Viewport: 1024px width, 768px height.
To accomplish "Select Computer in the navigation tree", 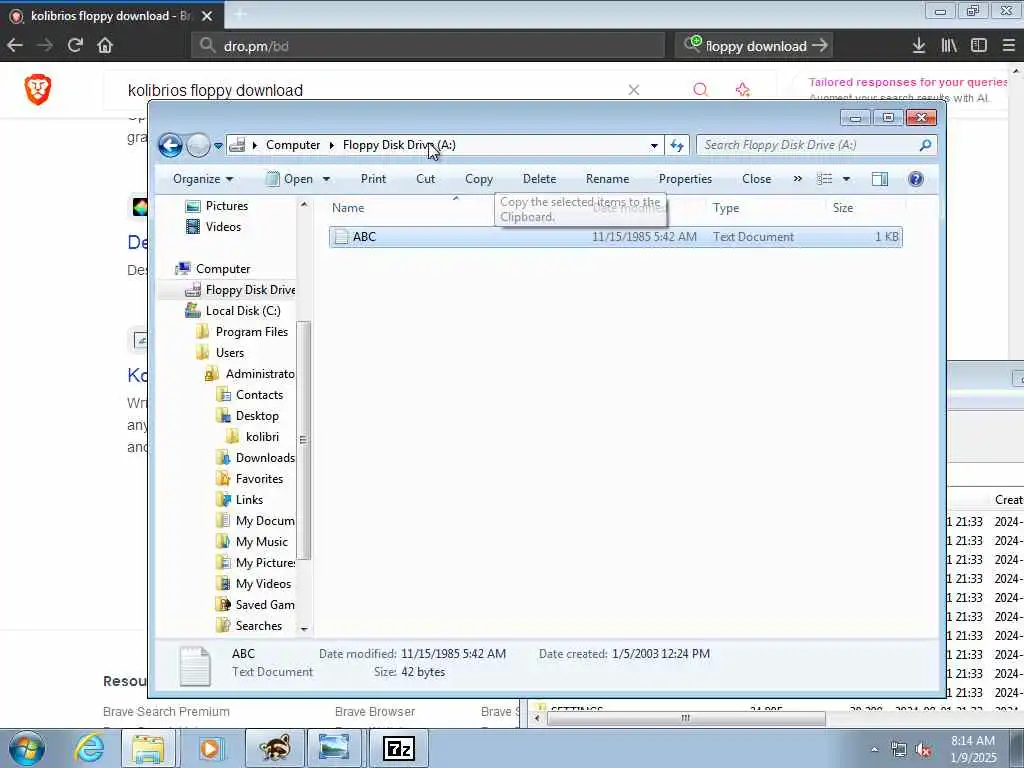I will tap(223, 269).
